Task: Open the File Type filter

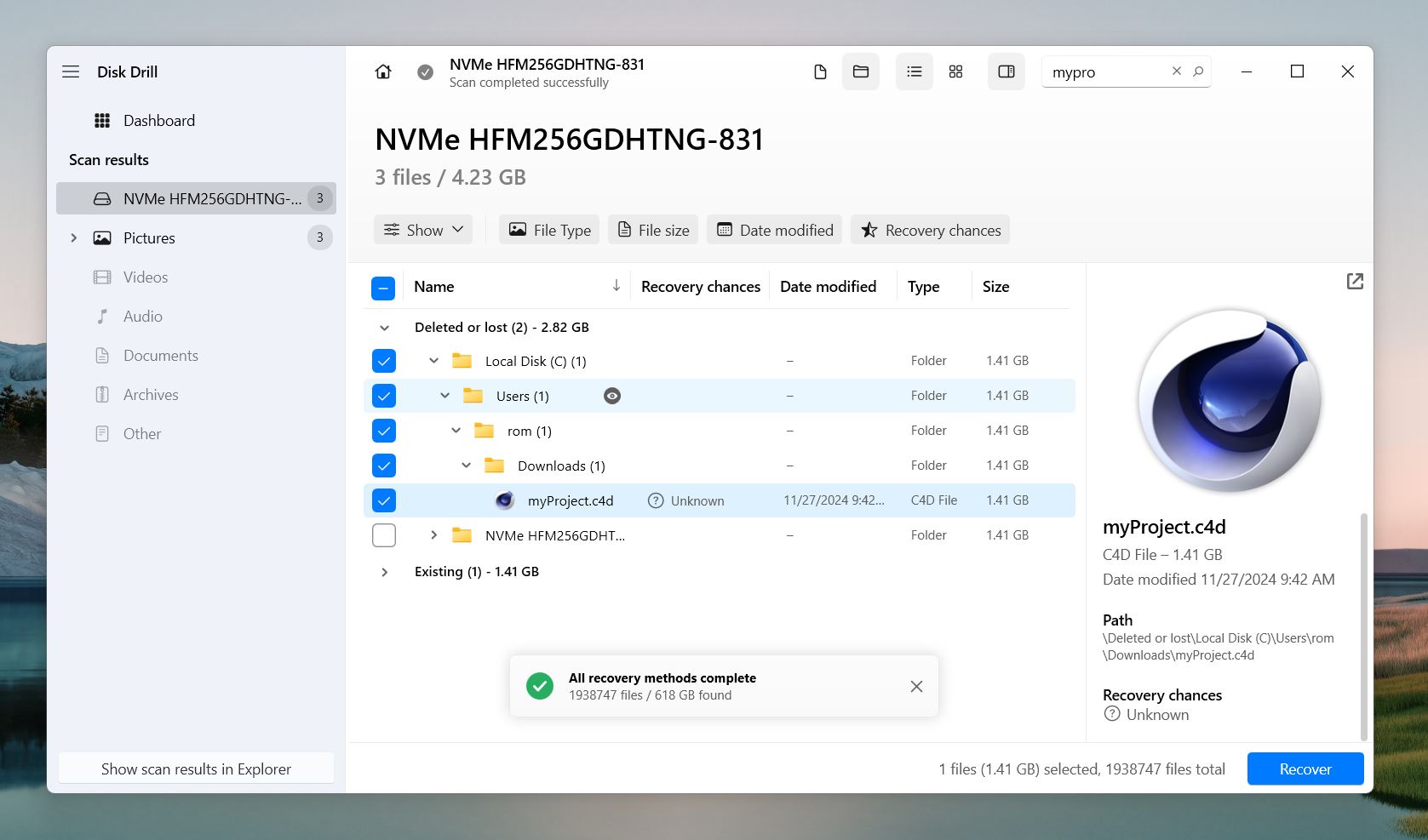Action: coord(549,230)
